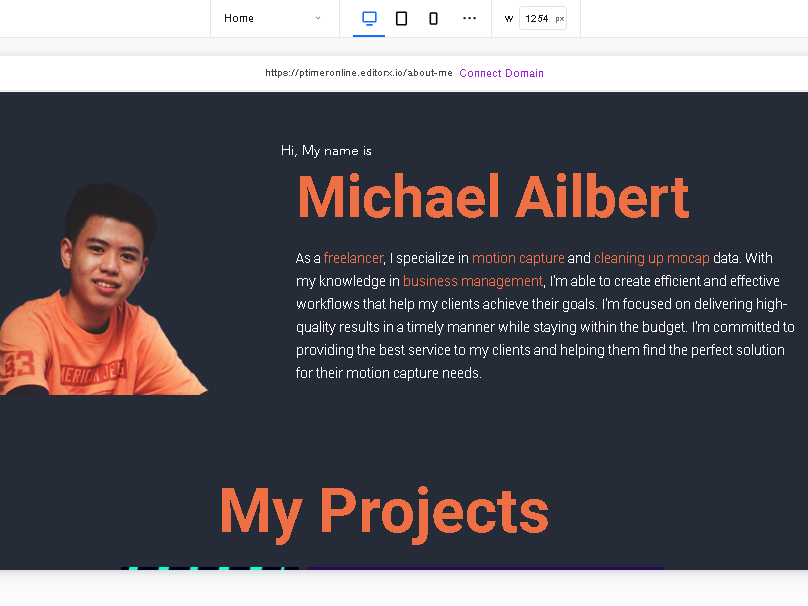Screen dimensions: 808x606
Task: Switch to tablet viewport icon
Action: pyautogui.click(x=401, y=19)
